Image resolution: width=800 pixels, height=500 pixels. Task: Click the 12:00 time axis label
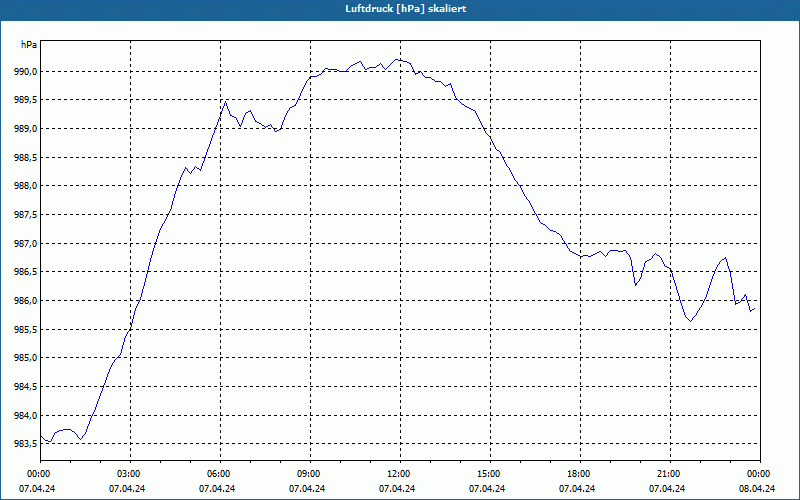click(x=397, y=474)
